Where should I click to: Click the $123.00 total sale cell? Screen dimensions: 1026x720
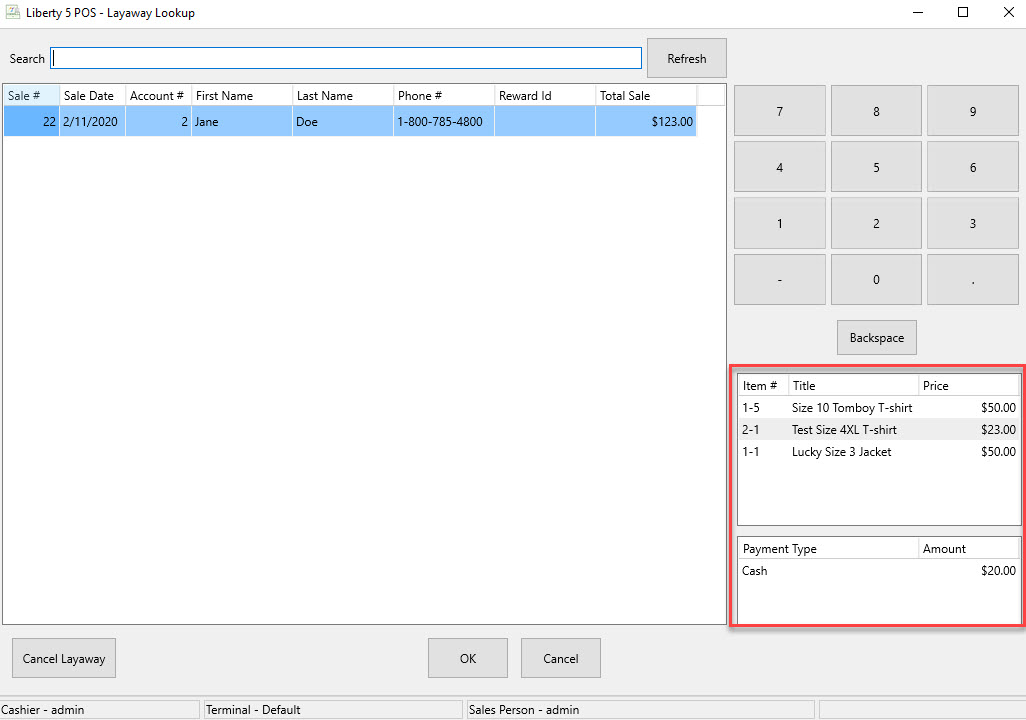coord(646,122)
